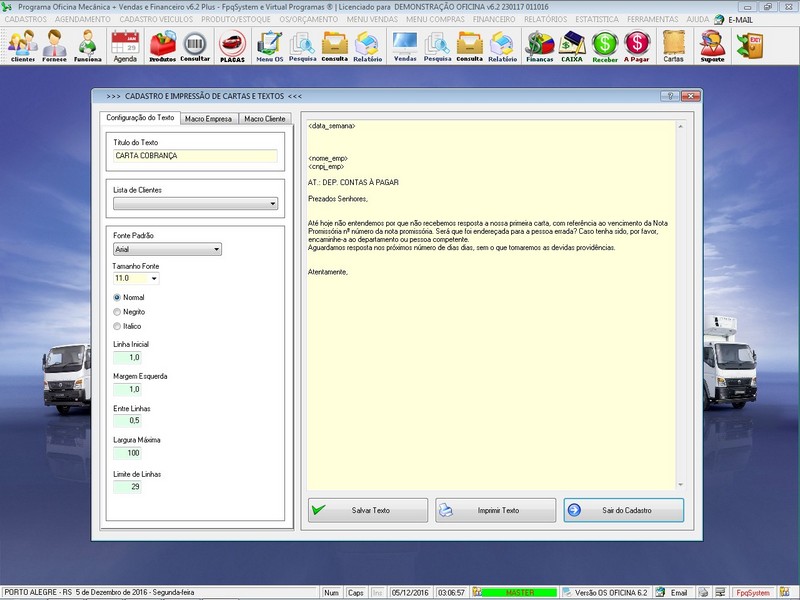Open the Clientes toolbar icon
Viewport: 800px width, 600px height.
pos(22,46)
